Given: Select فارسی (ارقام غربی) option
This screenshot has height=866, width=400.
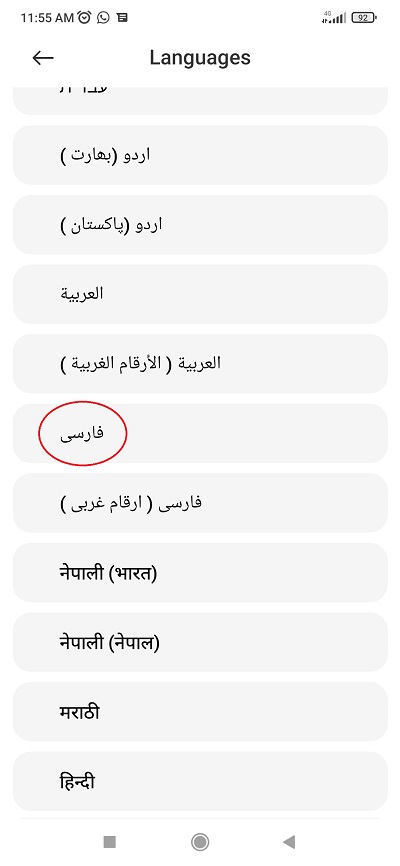Looking at the screenshot, I should 200,503.
